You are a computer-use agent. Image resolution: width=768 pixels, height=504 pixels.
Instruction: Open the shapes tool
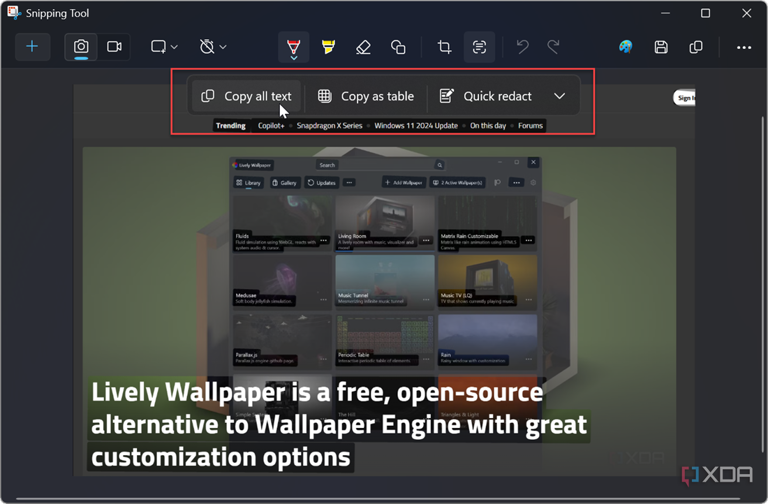pyautogui.click(x=398, y=47)
